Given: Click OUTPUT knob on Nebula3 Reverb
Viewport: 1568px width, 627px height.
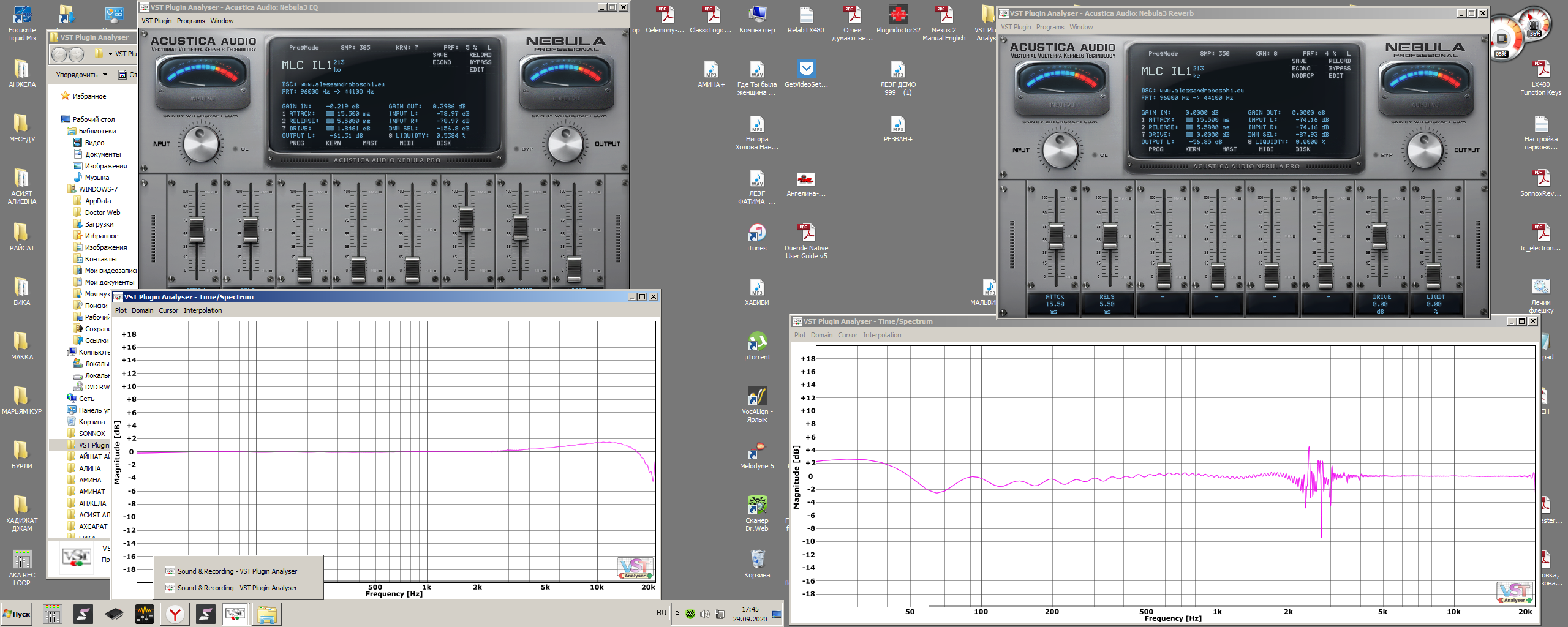Looking at the screenshot, I should point(1426,151).
